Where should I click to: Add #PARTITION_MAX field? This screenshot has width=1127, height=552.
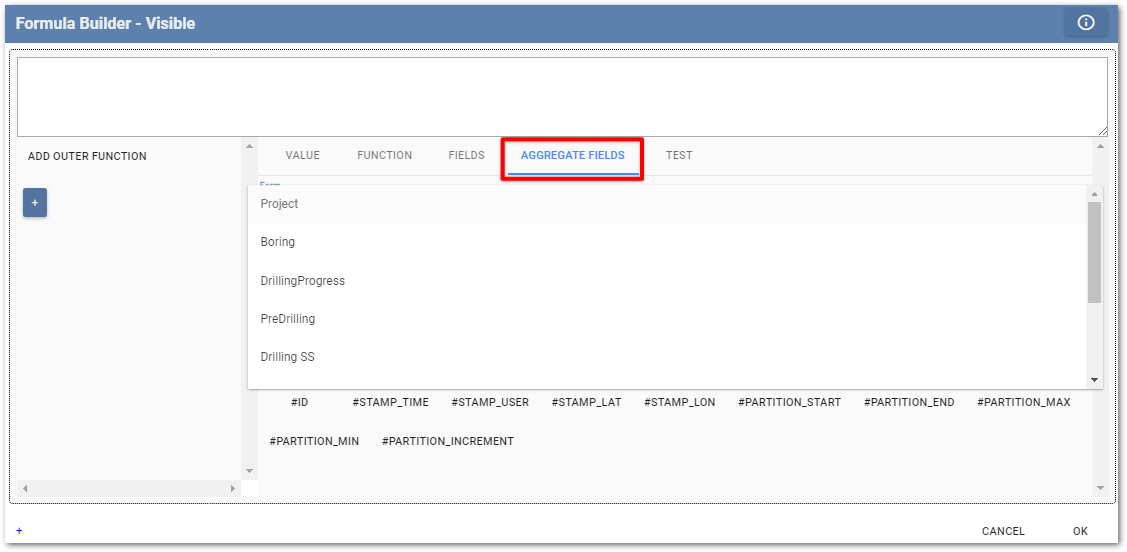[x=1024, y=402]
